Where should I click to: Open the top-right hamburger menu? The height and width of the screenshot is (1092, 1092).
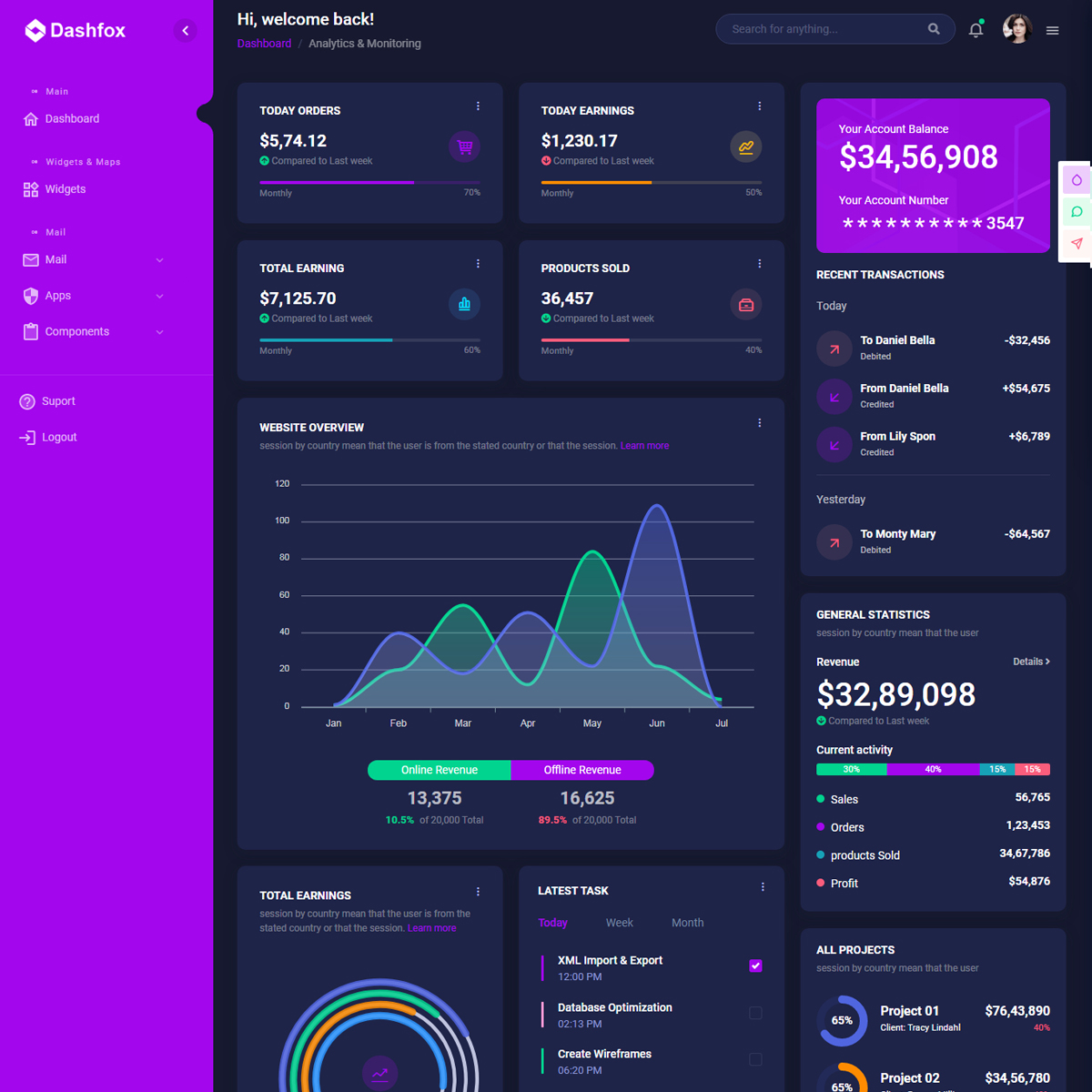point(1053,30)
